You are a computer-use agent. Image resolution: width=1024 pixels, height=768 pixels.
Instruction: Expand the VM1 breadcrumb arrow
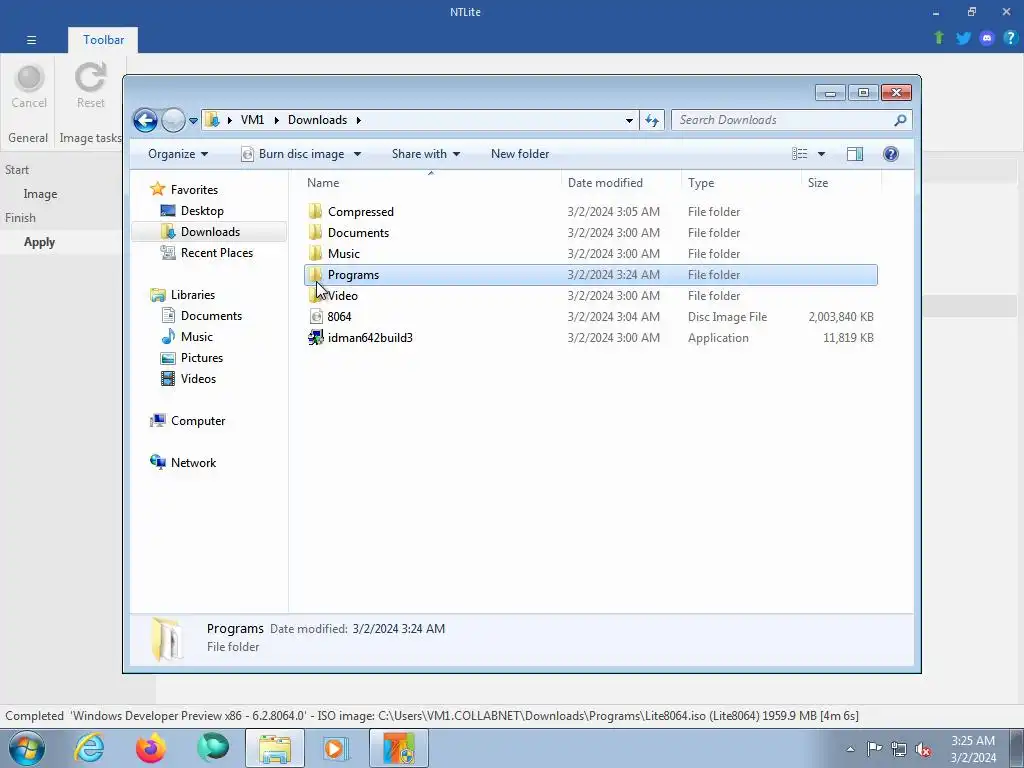pyautogui.click(x=277, y=120)
